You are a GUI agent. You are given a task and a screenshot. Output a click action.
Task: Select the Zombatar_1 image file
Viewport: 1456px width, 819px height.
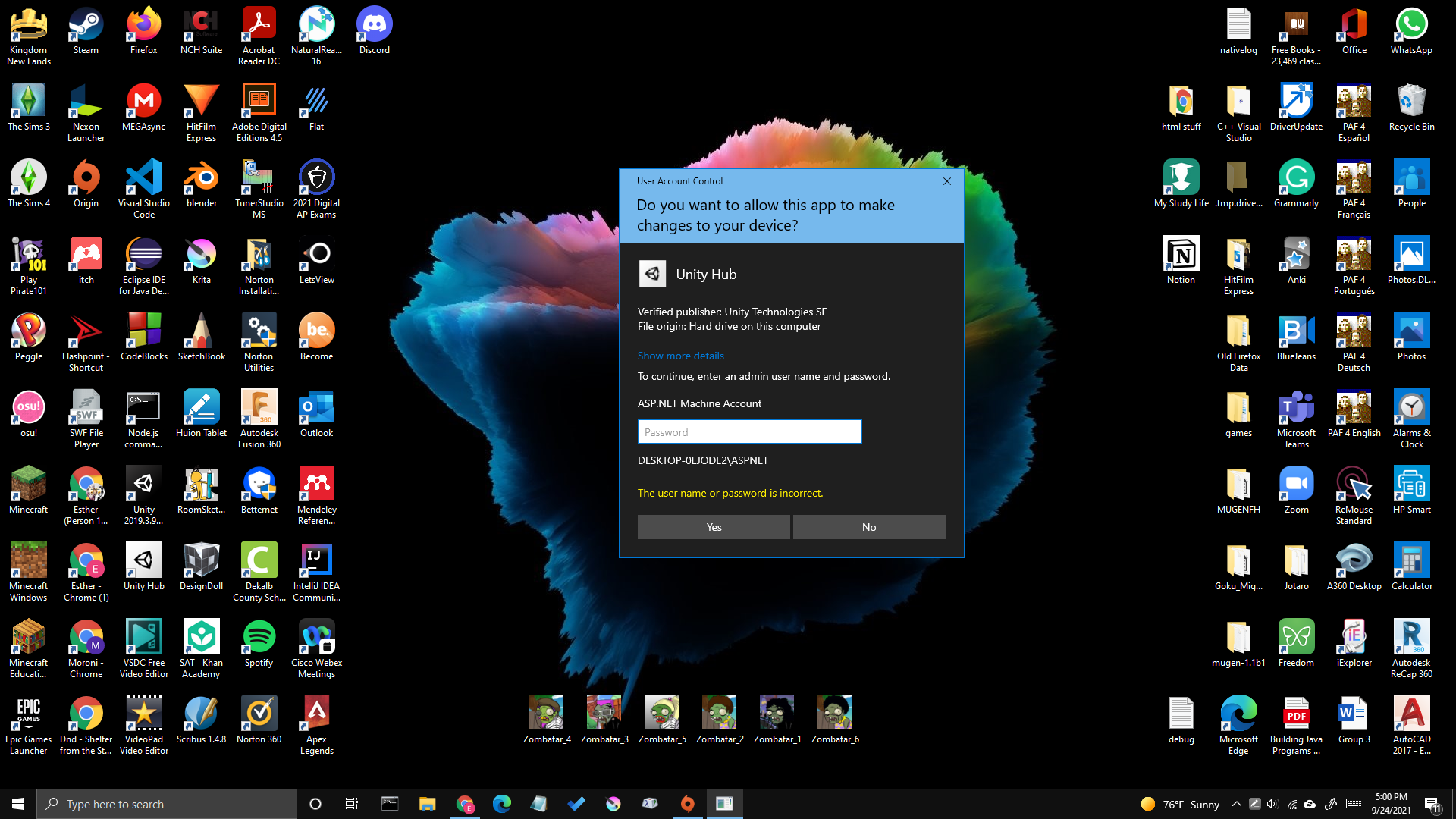point(777,720)
